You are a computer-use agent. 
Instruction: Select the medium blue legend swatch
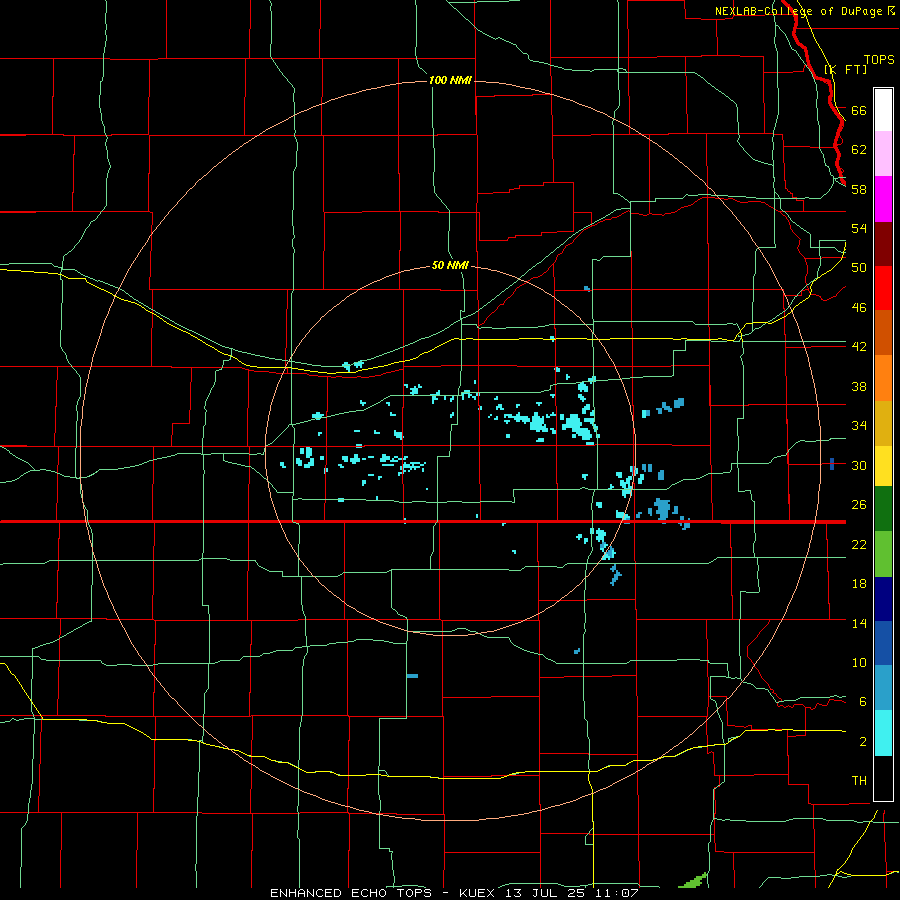pyautogui.click(x=883, y=643)
